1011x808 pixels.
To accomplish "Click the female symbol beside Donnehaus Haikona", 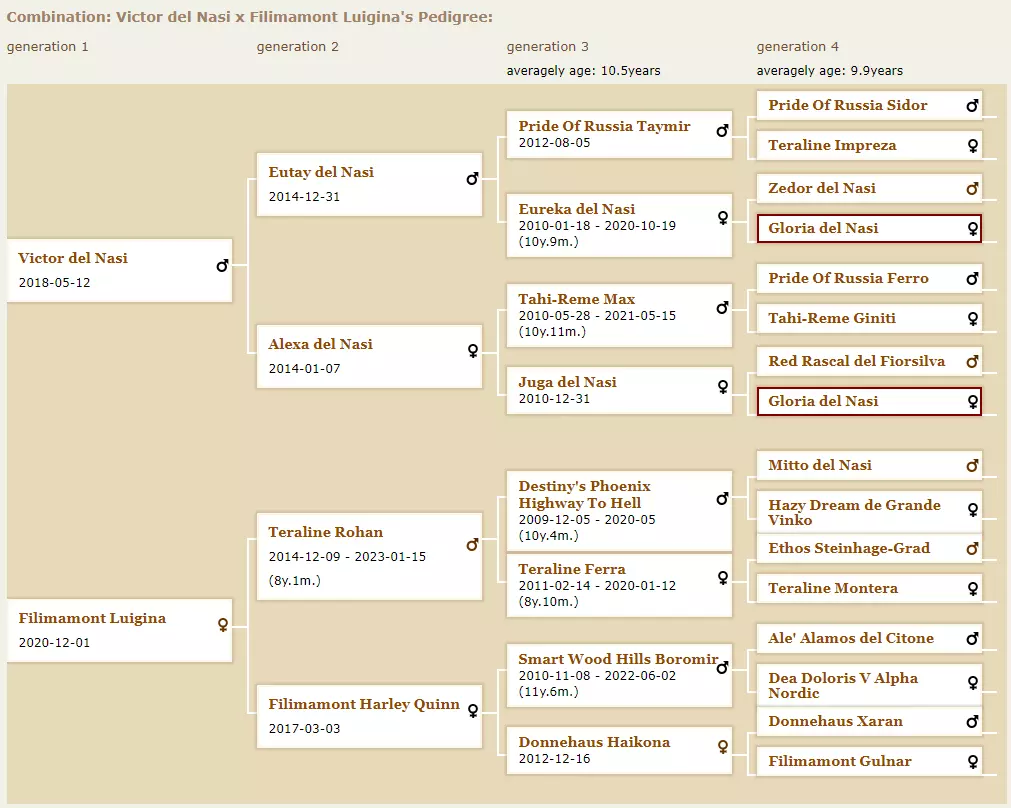I will (723, 747).
